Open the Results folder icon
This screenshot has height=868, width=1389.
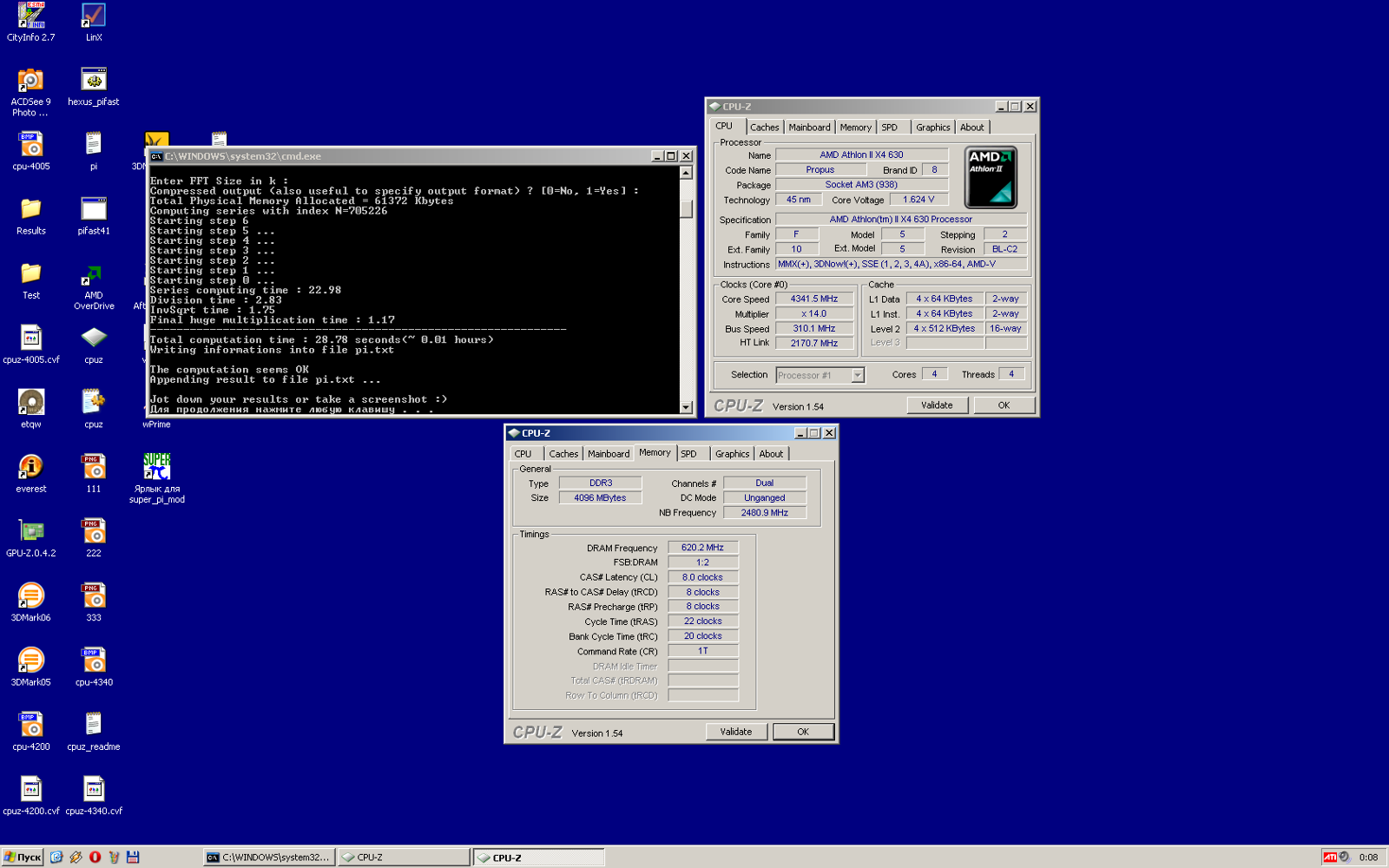31,215
